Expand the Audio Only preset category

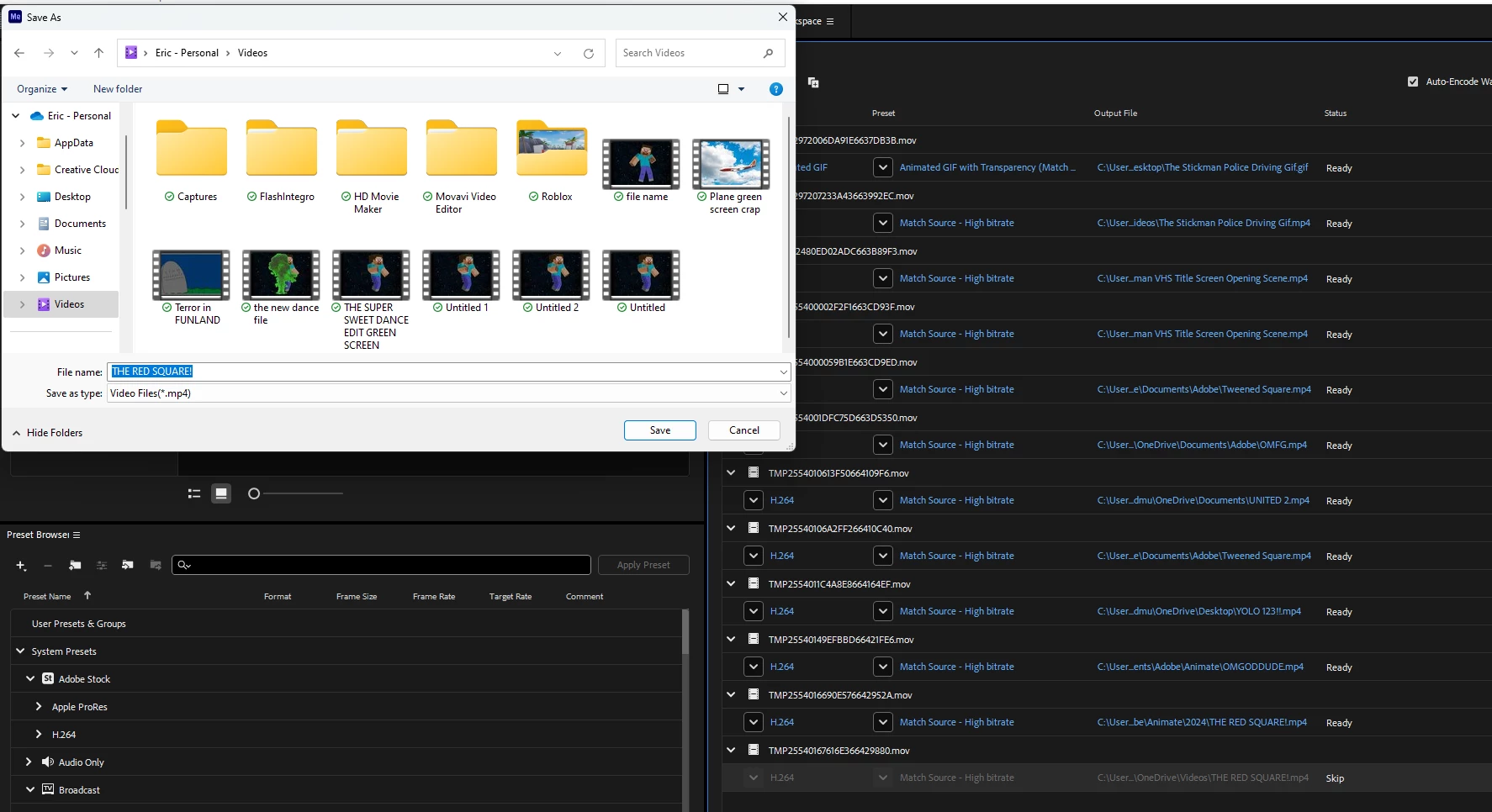pyautogui.click(x=29, y=762)
